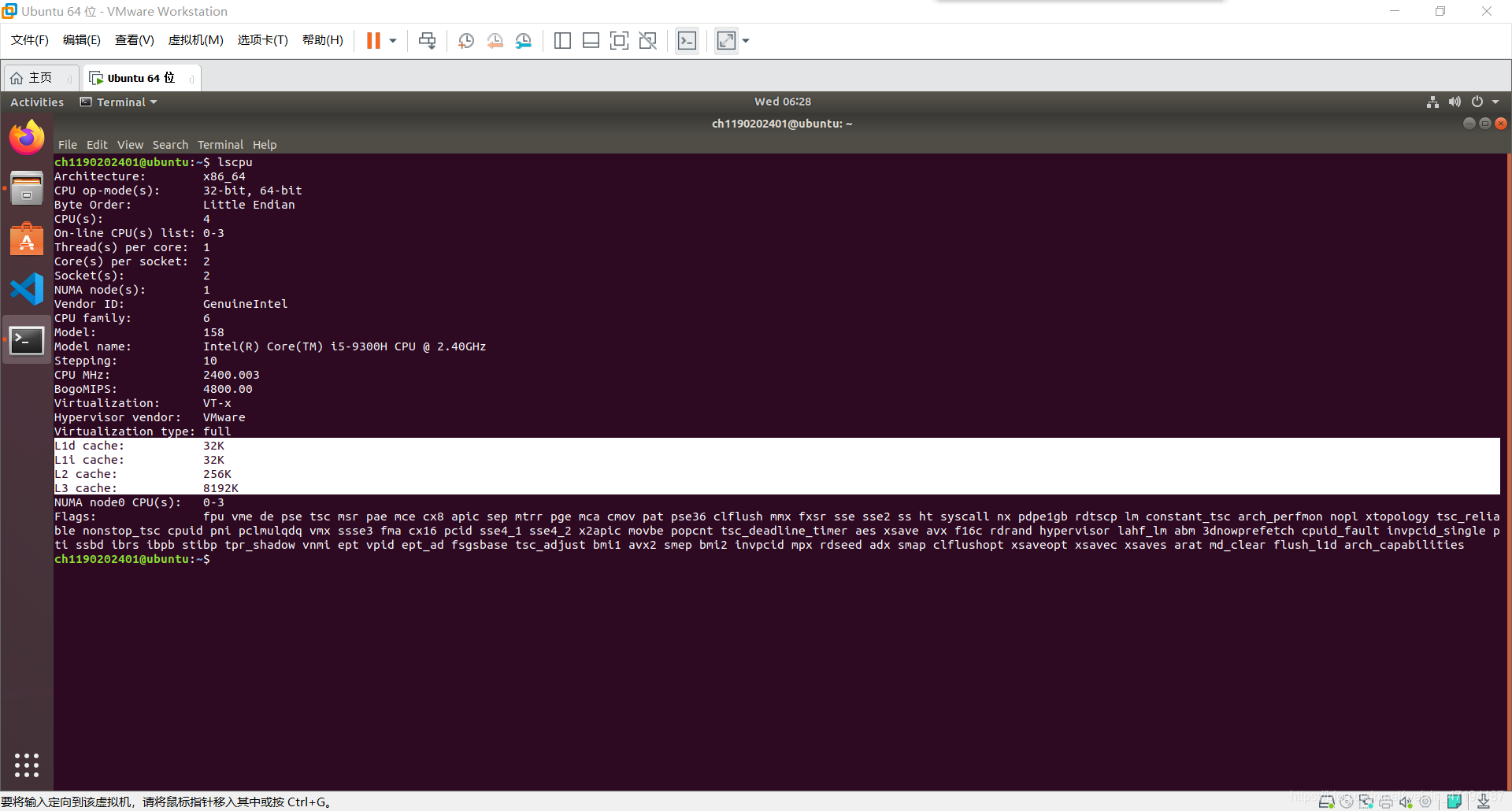Image resolution: width=1512 pixels, height=811 pixels.
Task: Open the Terminal app menu dropdown
Action: point(119,102)
